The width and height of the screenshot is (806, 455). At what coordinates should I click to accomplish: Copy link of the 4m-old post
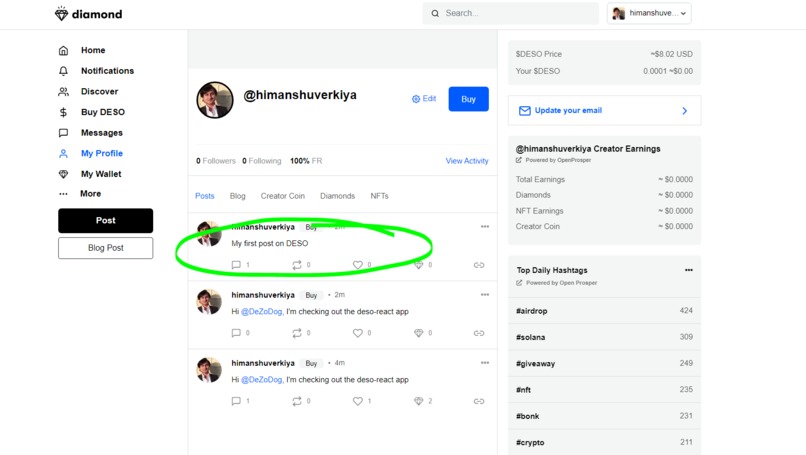pos(479,401)
